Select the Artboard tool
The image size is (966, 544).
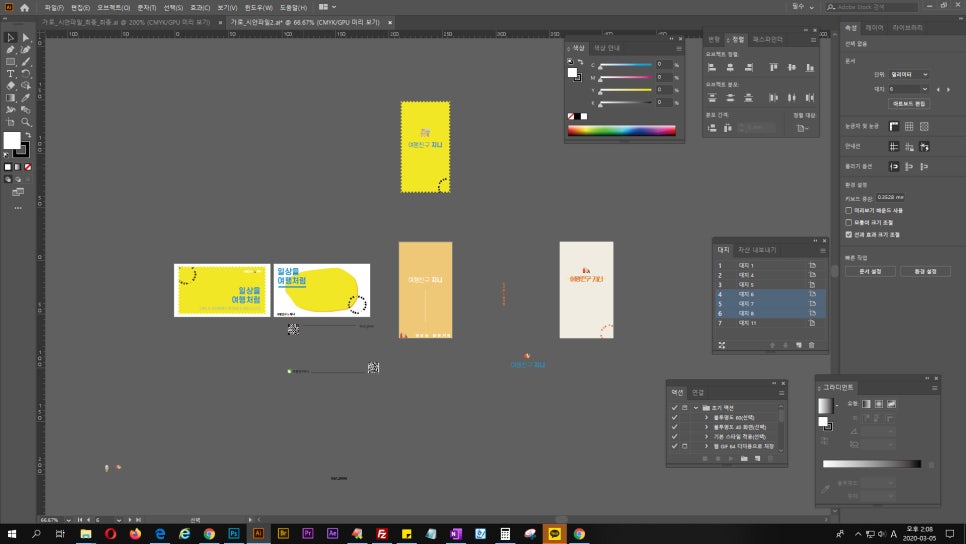(10, 122)
